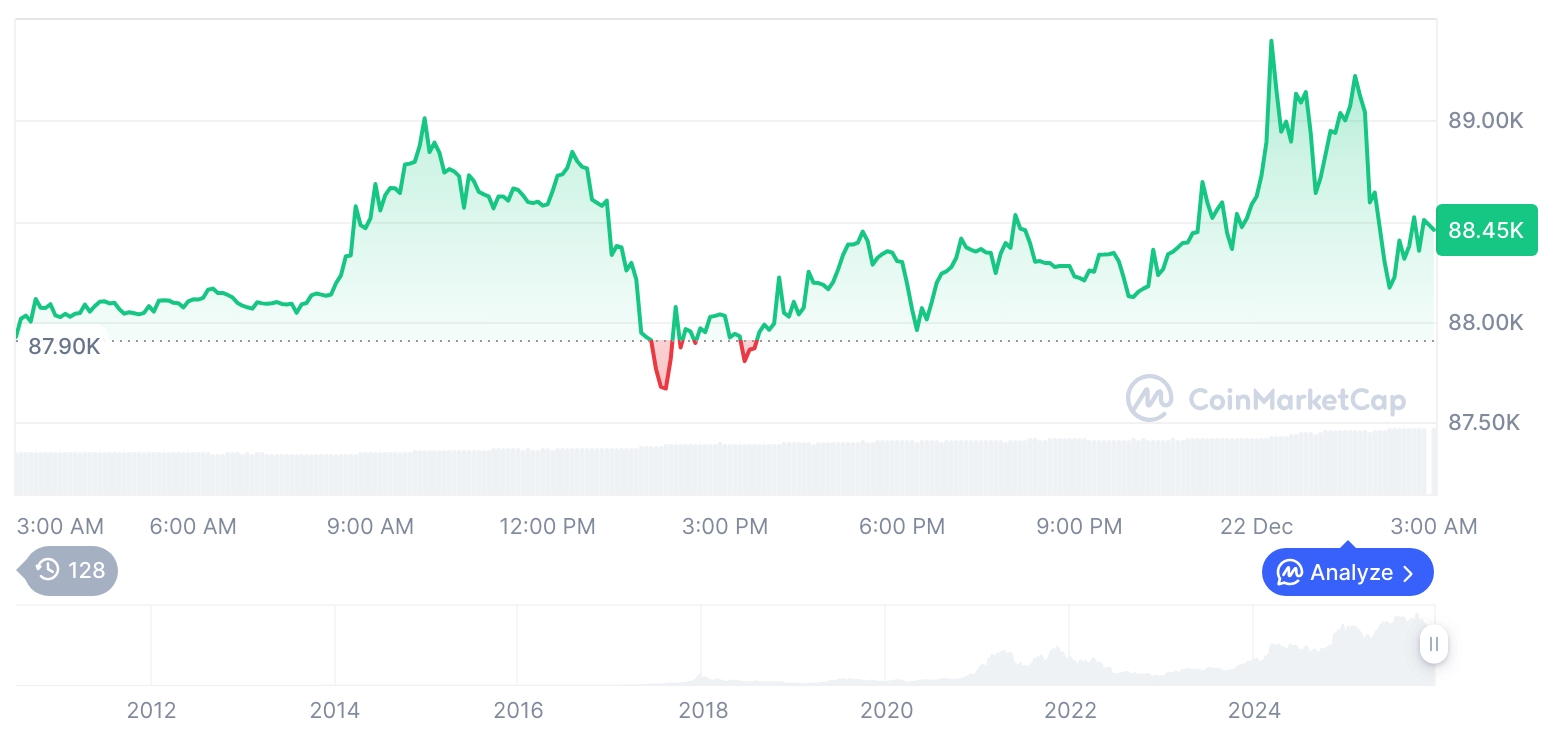The height and width of the screenshot is (732, 1566).
Task: Select 2012 on the overview timeline
Action: coord(151,710)
